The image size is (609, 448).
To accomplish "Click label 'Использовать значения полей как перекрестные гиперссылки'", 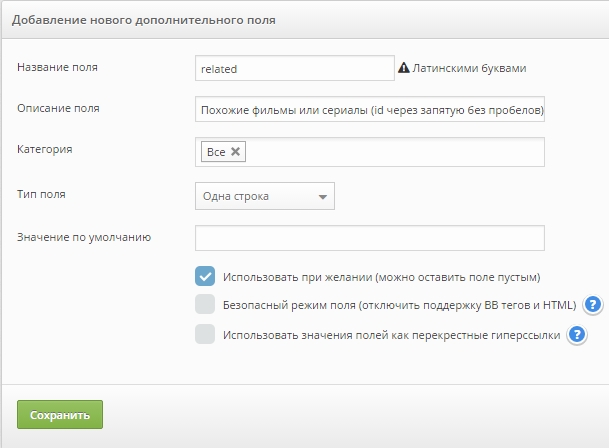I will (392, 335).
